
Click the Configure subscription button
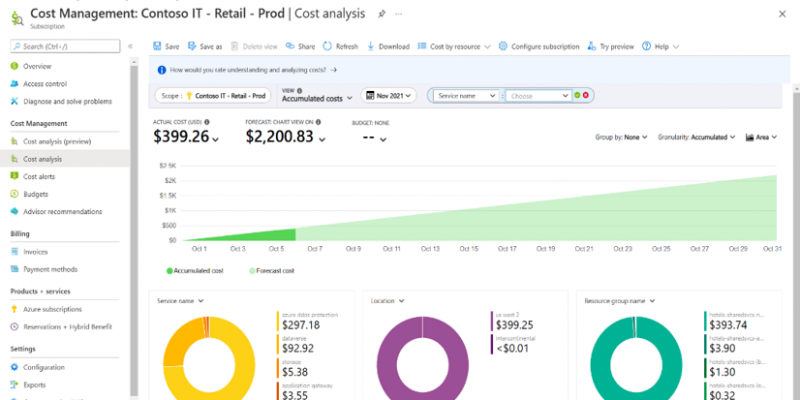pos(539,46)
